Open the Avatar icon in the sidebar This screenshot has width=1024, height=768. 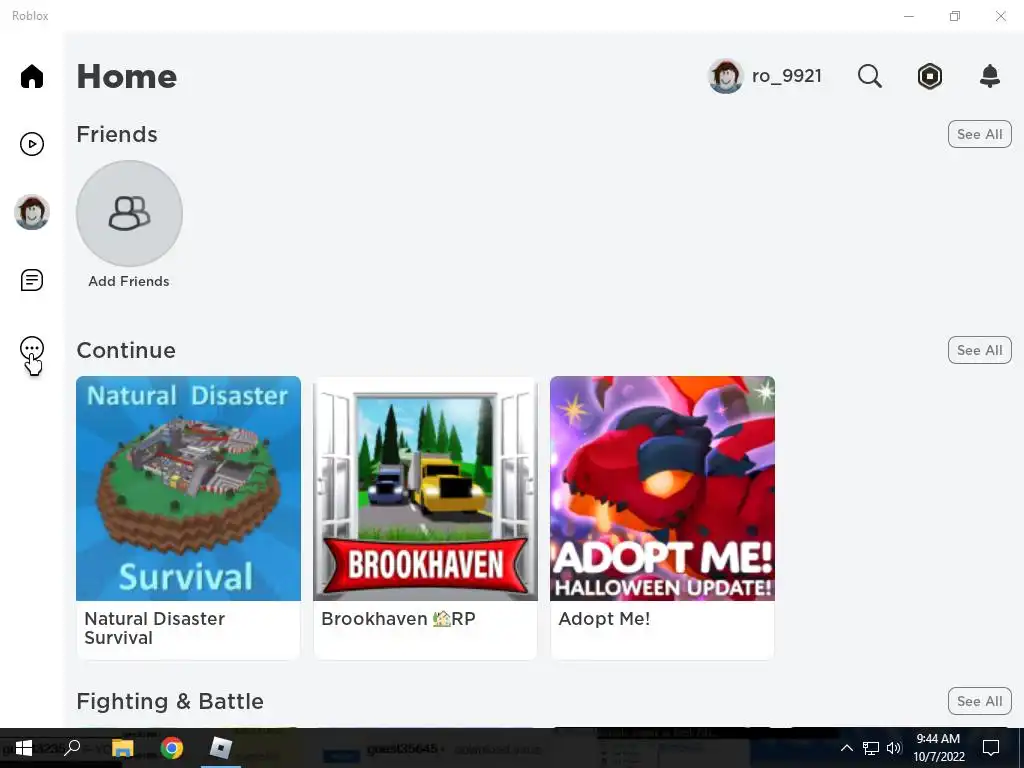(31, 212)
